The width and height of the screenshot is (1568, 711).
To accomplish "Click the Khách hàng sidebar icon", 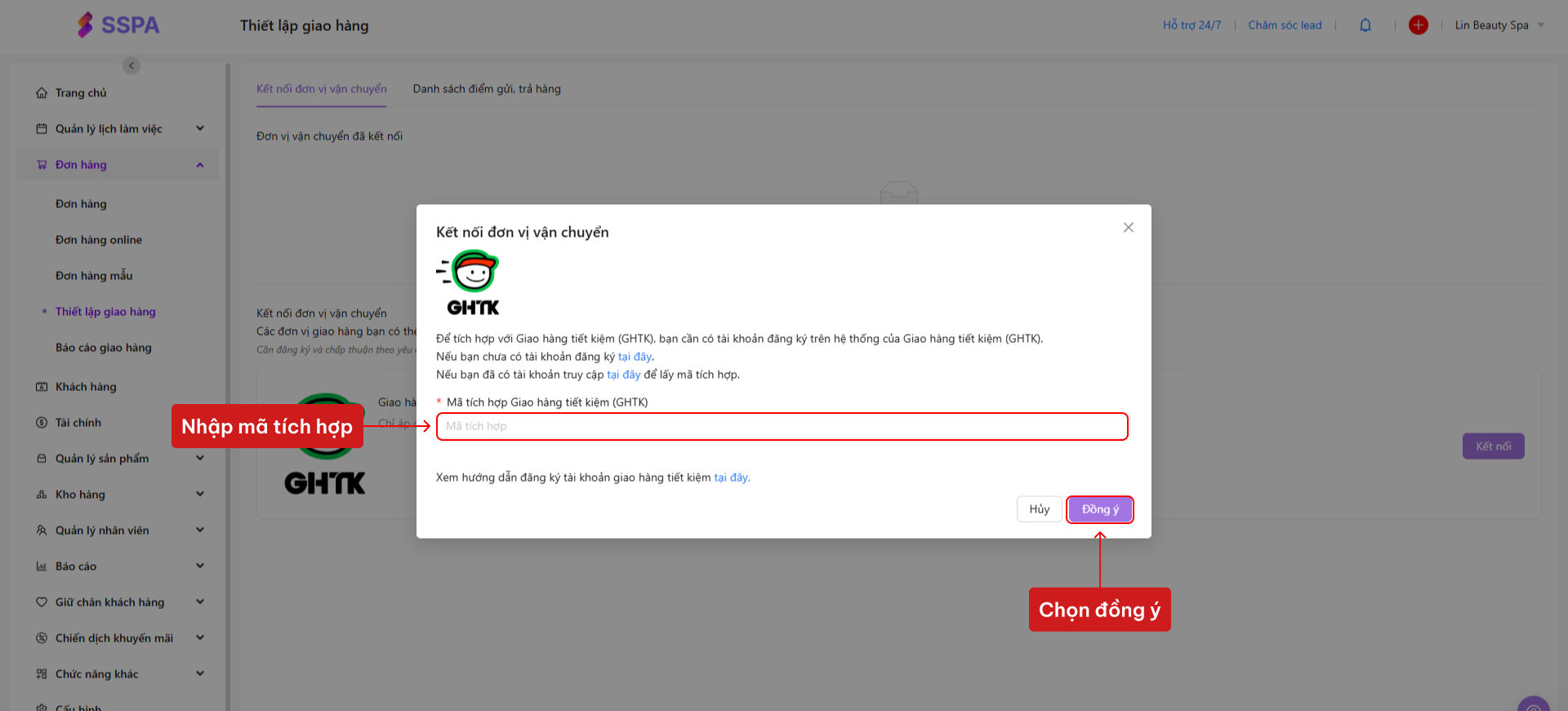I will click(x=42, y=387).
